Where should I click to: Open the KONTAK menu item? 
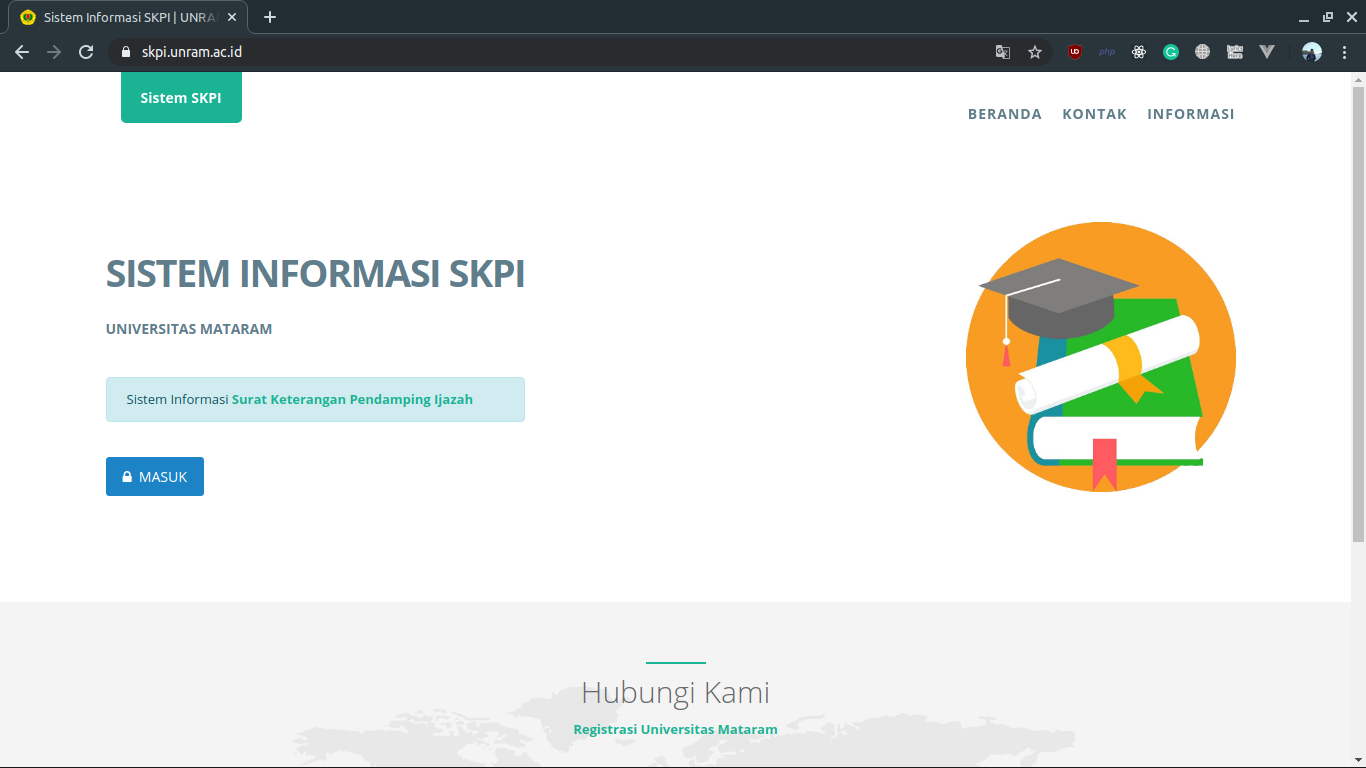(x=1095, y=114)
